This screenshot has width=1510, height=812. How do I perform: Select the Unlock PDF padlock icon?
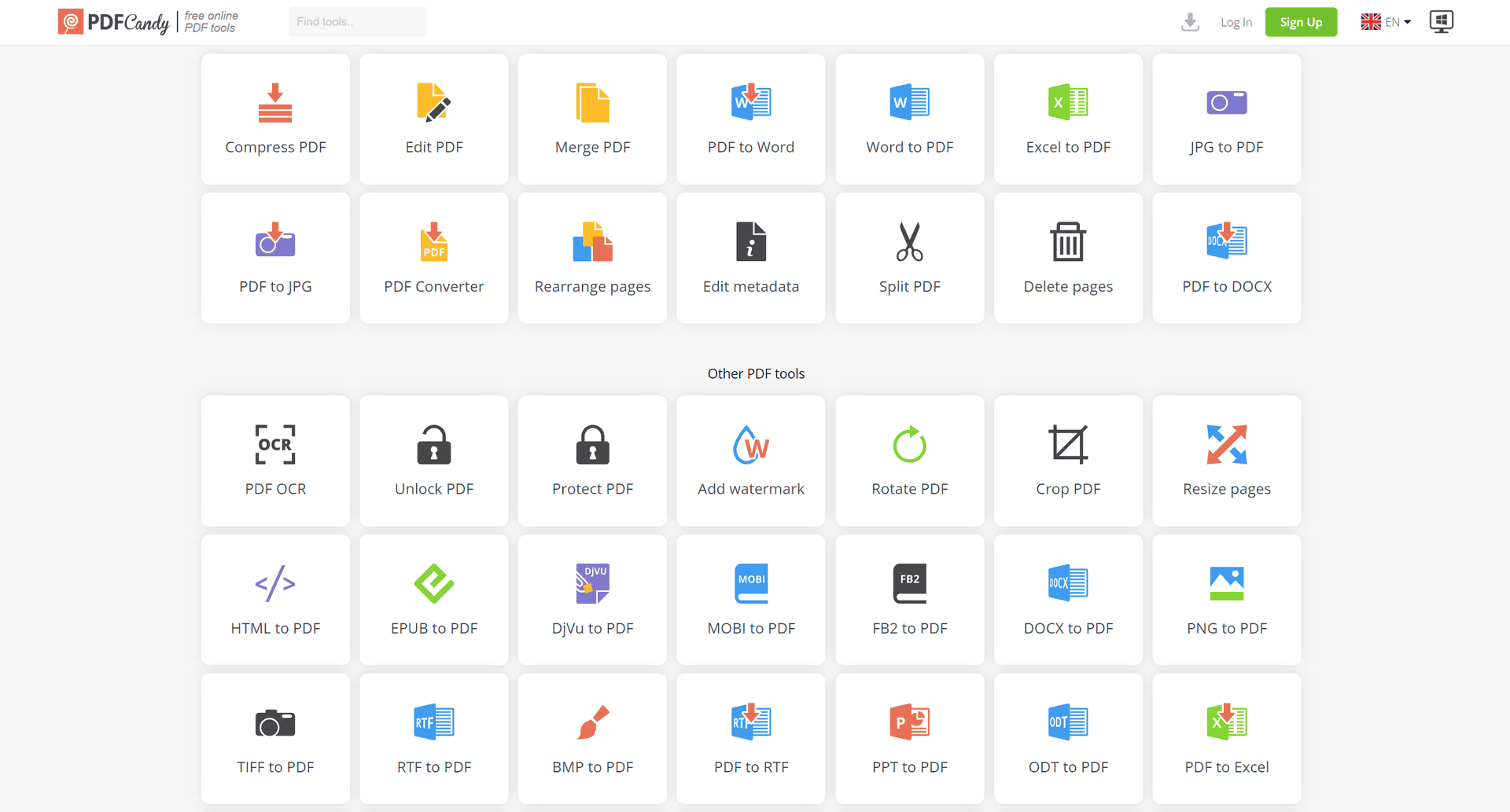click(434, 445)
